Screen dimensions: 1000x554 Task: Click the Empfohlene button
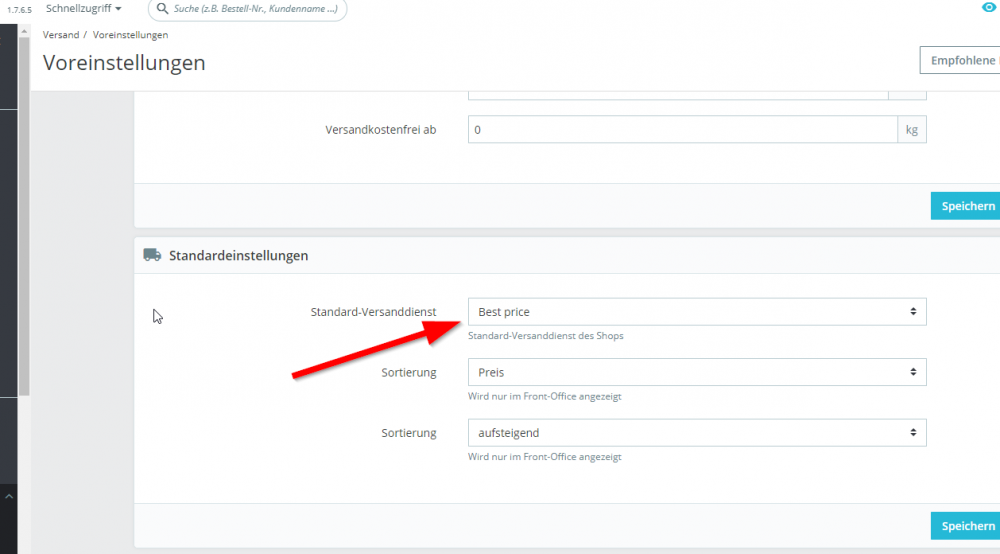point(960,60)
